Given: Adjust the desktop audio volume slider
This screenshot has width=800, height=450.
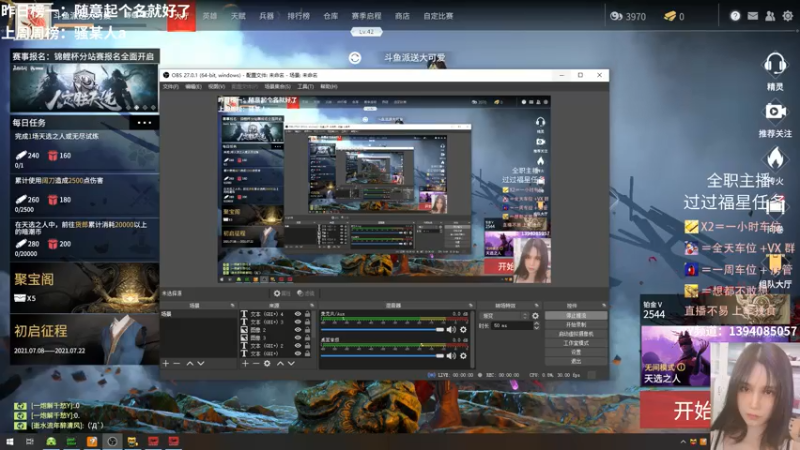Looking at the screenshot, I should click(x=382, y=356).
